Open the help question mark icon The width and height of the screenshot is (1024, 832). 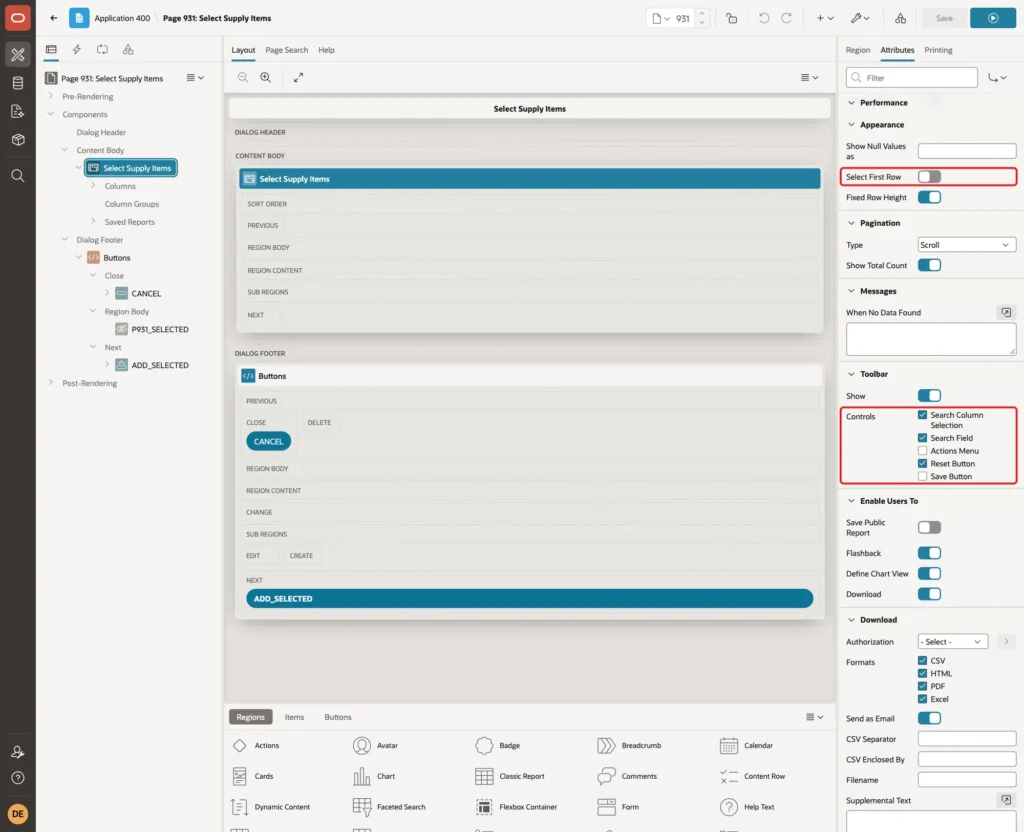18,778
